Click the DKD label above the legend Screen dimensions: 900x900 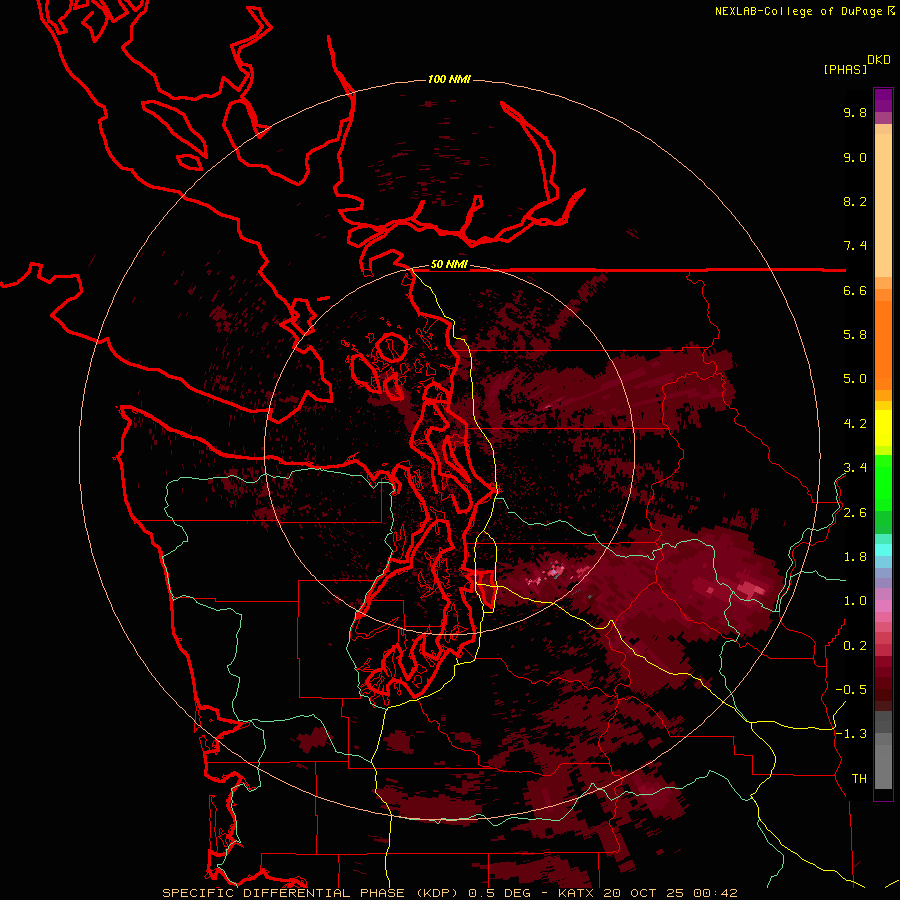click(x=879, y=60)
